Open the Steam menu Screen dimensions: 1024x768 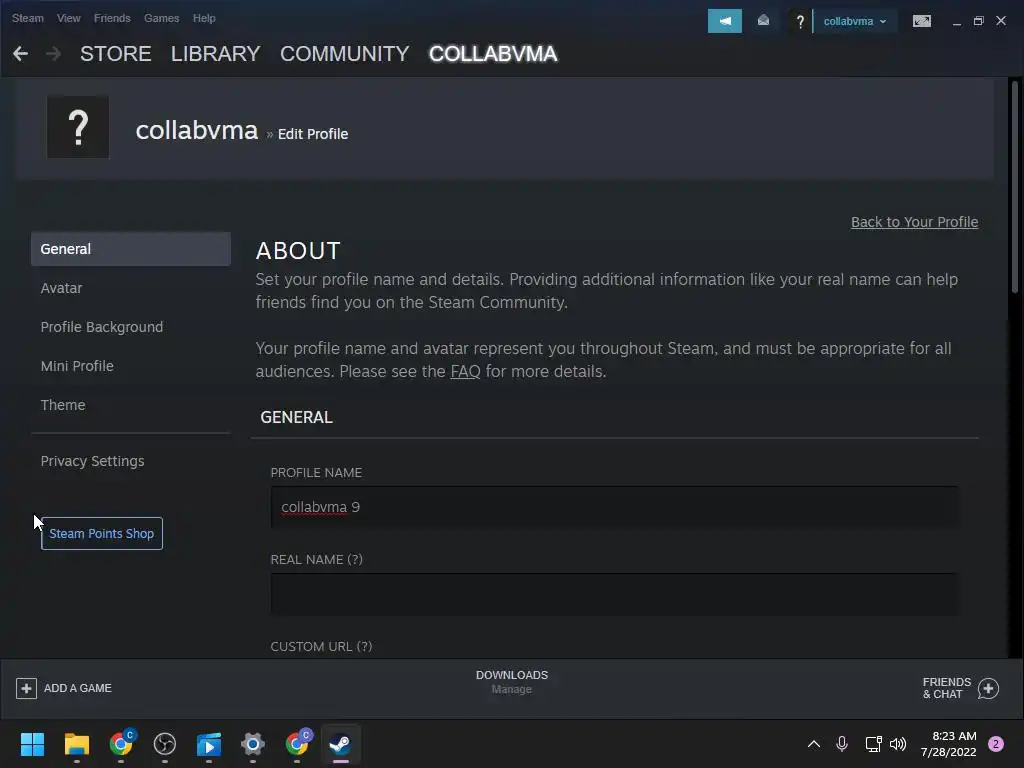point(27,18)
